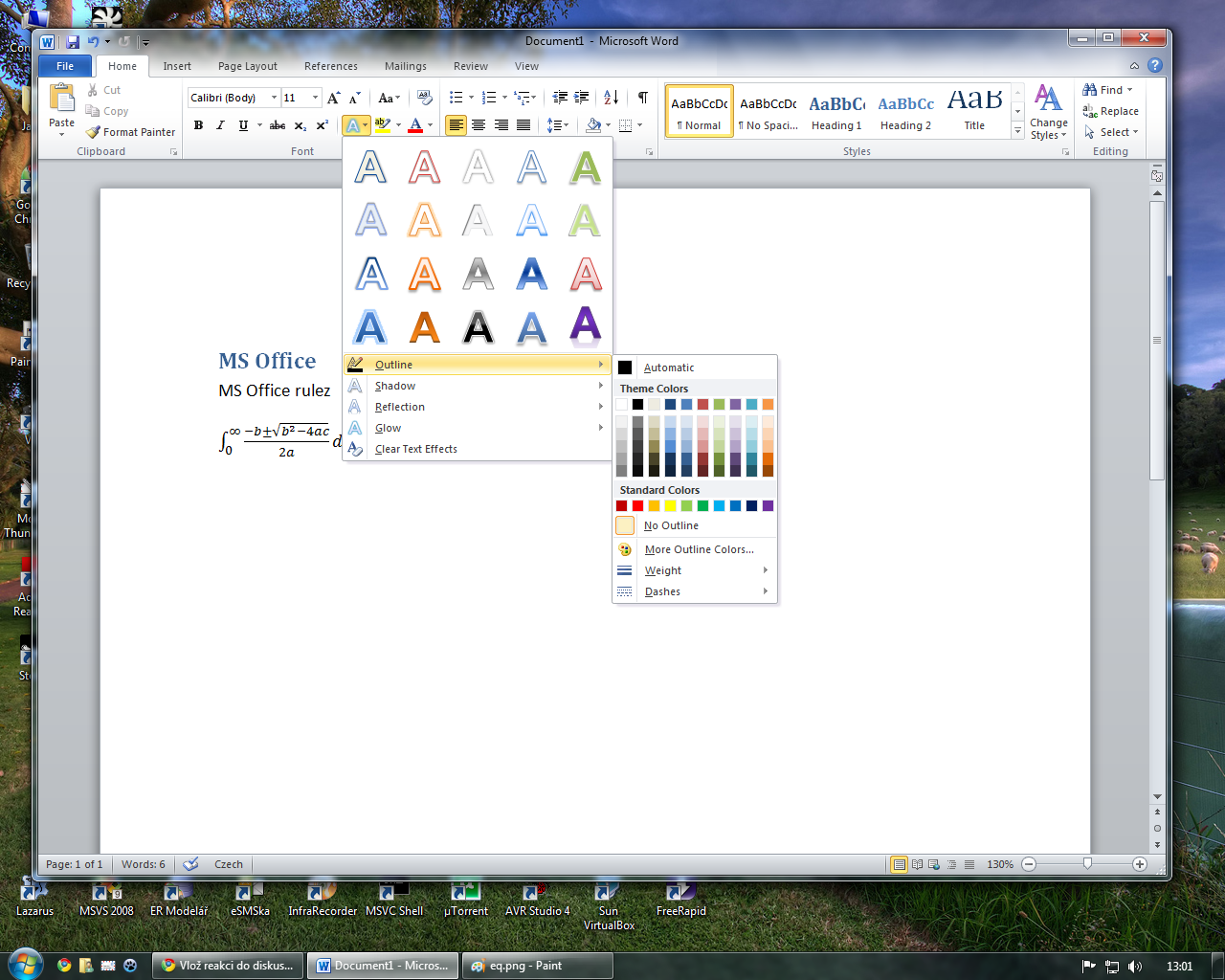Open the File tab
Screen dimensions: 1225x980
[65, 66]
